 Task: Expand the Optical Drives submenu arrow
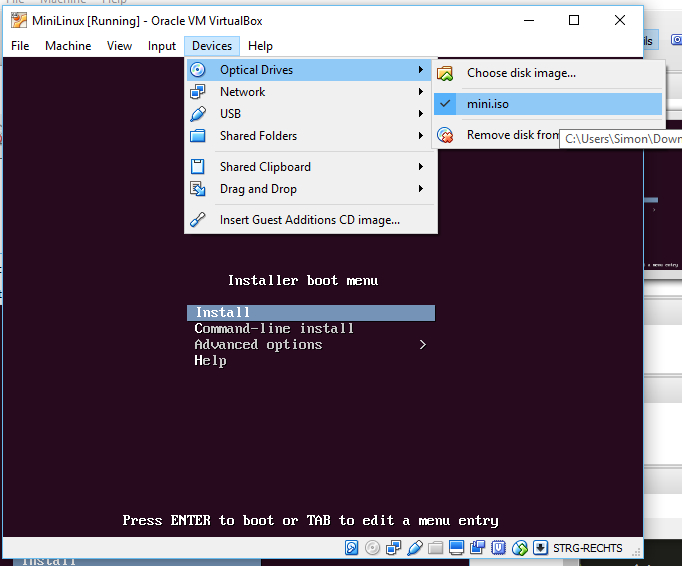click(x=421, y=70)
